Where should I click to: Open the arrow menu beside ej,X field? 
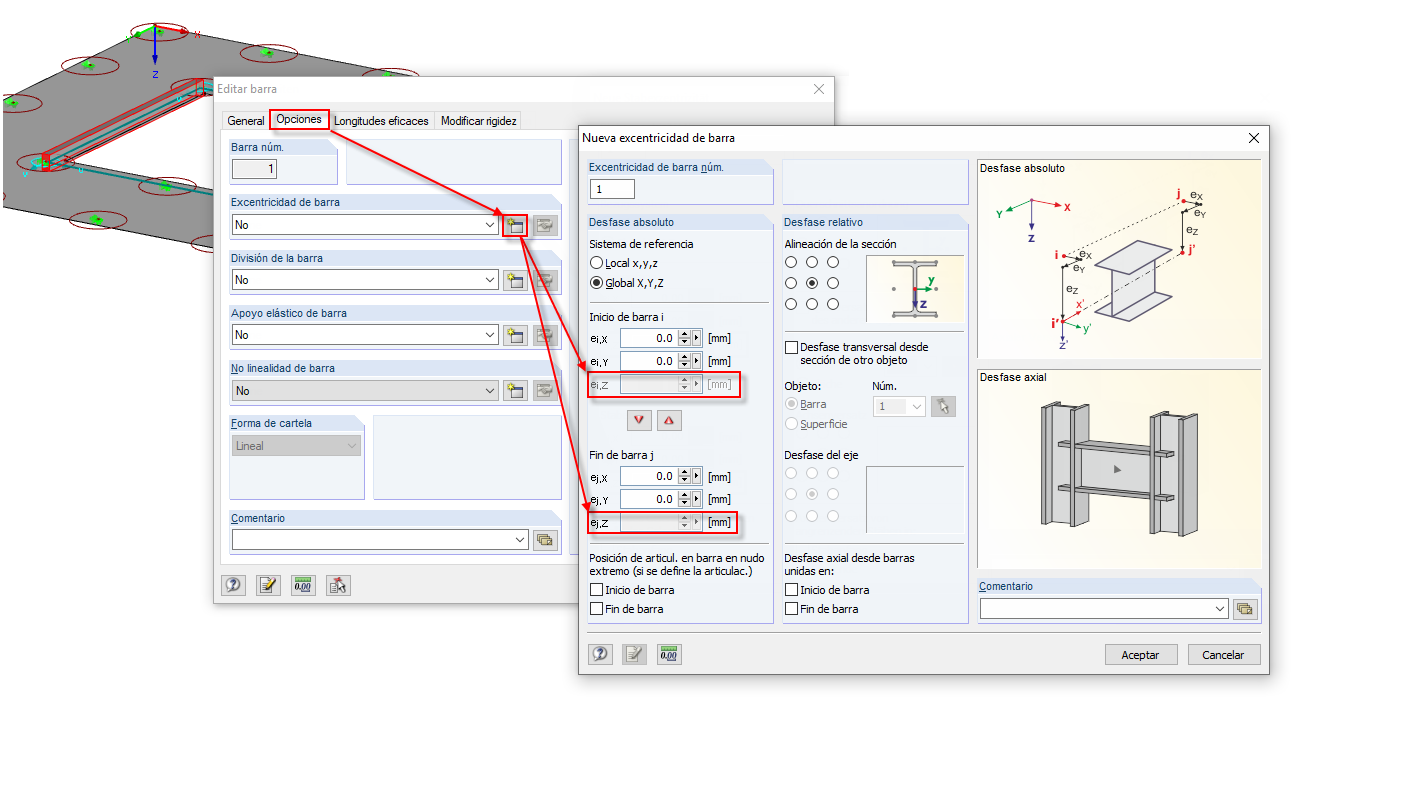[697, 477]
